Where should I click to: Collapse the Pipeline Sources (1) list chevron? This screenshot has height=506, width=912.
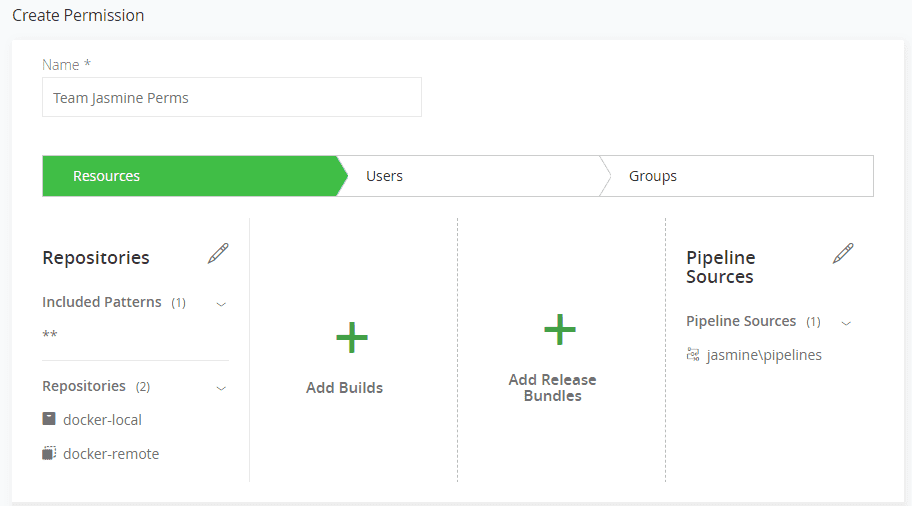[846, 322]
